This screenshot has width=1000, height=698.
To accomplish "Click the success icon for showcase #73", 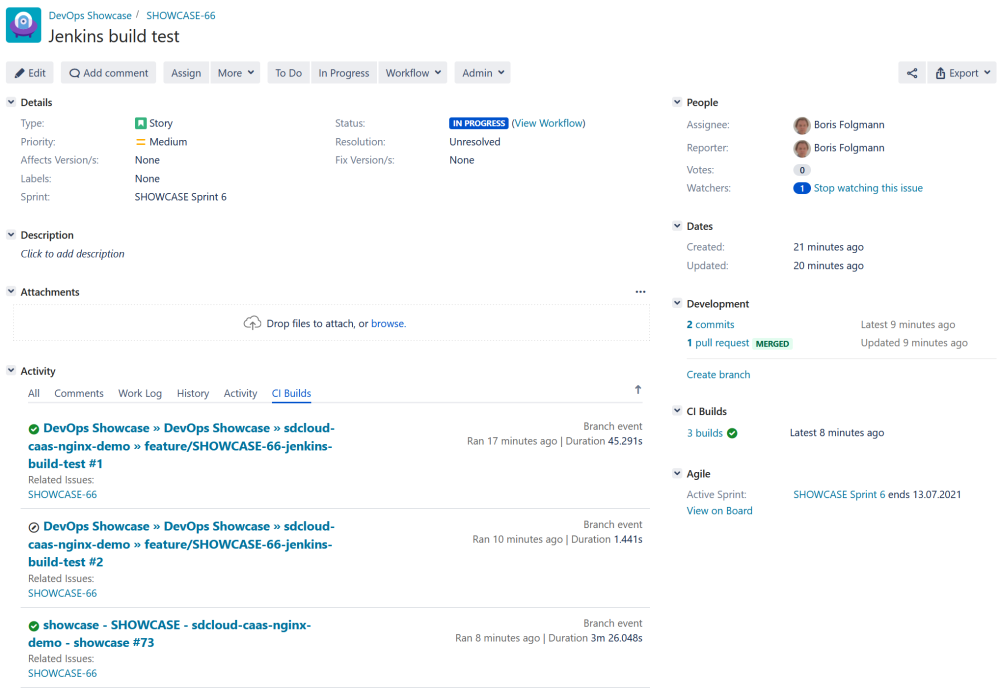I will pyautogui.click(x=34, y=626).
